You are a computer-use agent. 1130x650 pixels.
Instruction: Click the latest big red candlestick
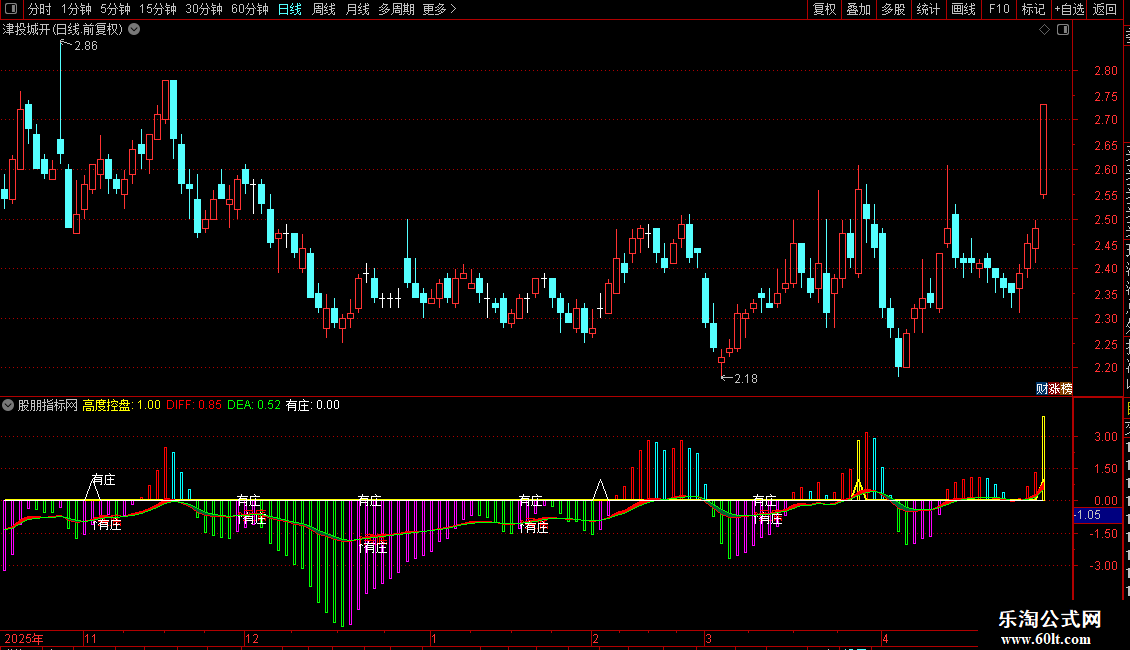tap(1044, 149)
